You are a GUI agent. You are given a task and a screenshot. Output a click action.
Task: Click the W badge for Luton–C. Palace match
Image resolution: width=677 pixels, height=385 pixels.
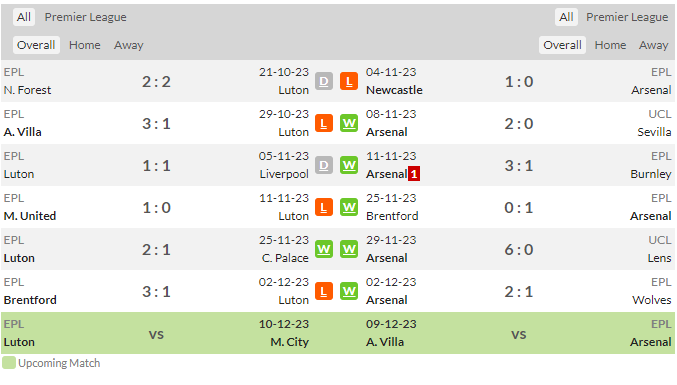(324, 249)
